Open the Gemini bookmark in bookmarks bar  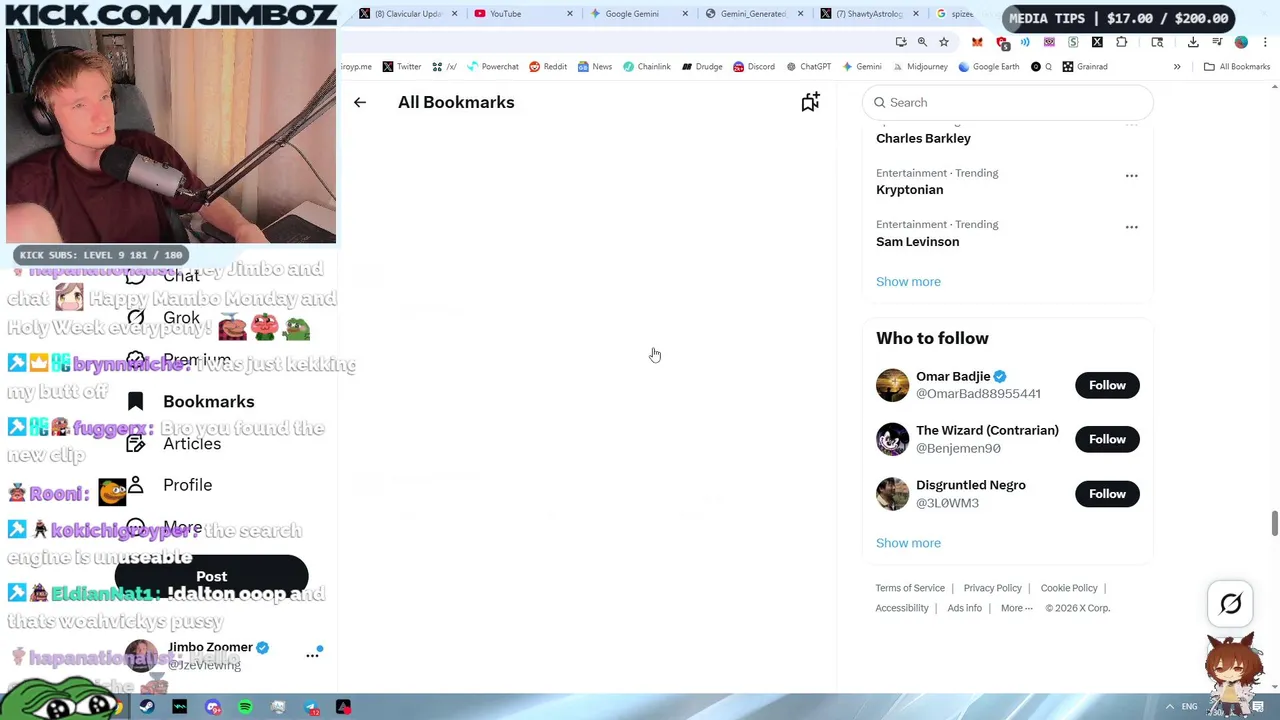861,67
